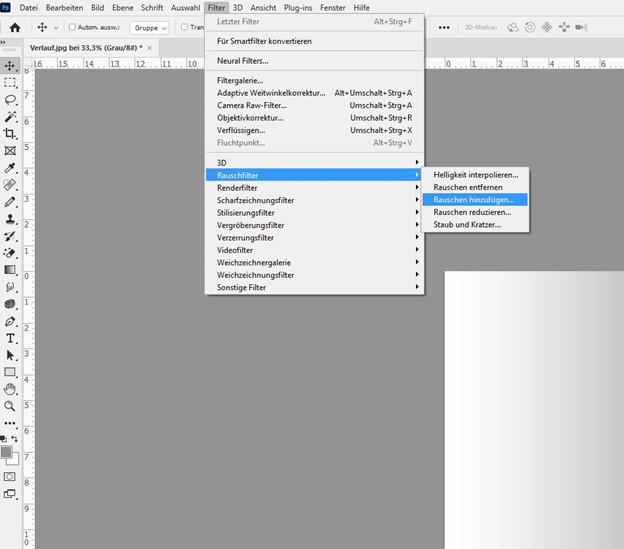The height and width of the screenshot is (549, 624).
Task: Open the Move tool preset dropdown arrow
Action: [56, 28]
